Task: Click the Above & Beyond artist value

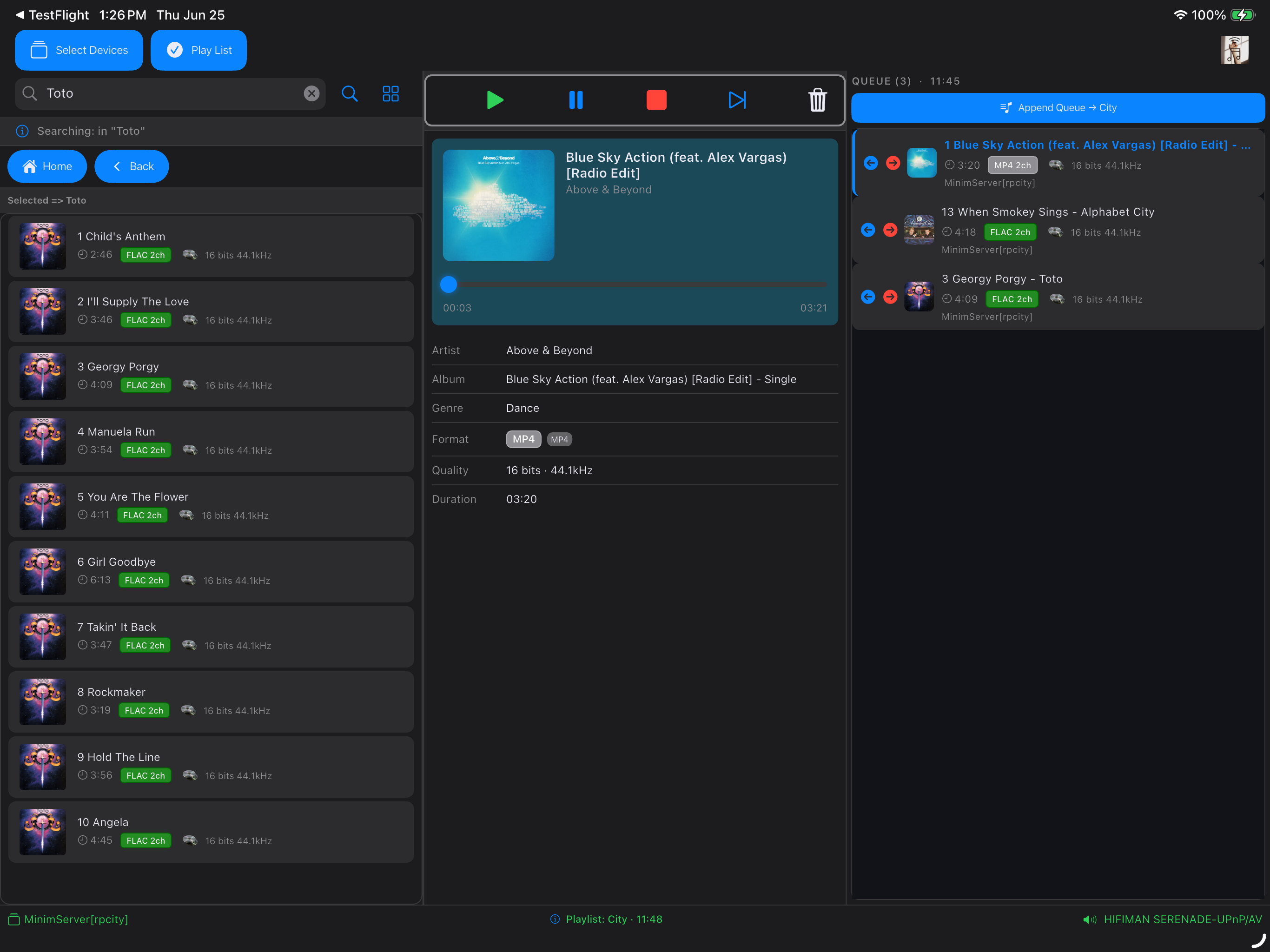Action: click(549, 350)
